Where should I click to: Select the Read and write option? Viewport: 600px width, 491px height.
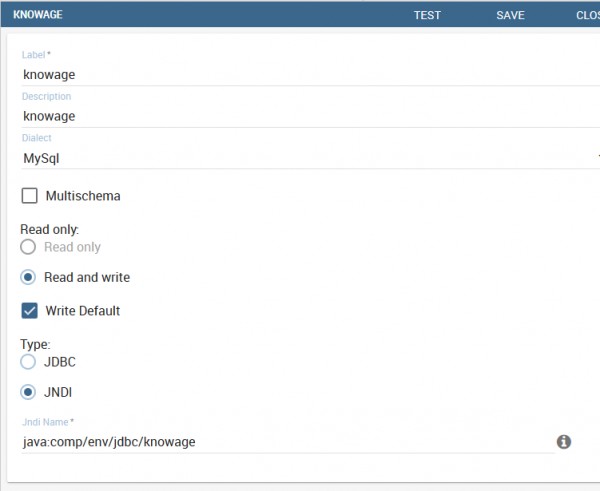[28, 277]
